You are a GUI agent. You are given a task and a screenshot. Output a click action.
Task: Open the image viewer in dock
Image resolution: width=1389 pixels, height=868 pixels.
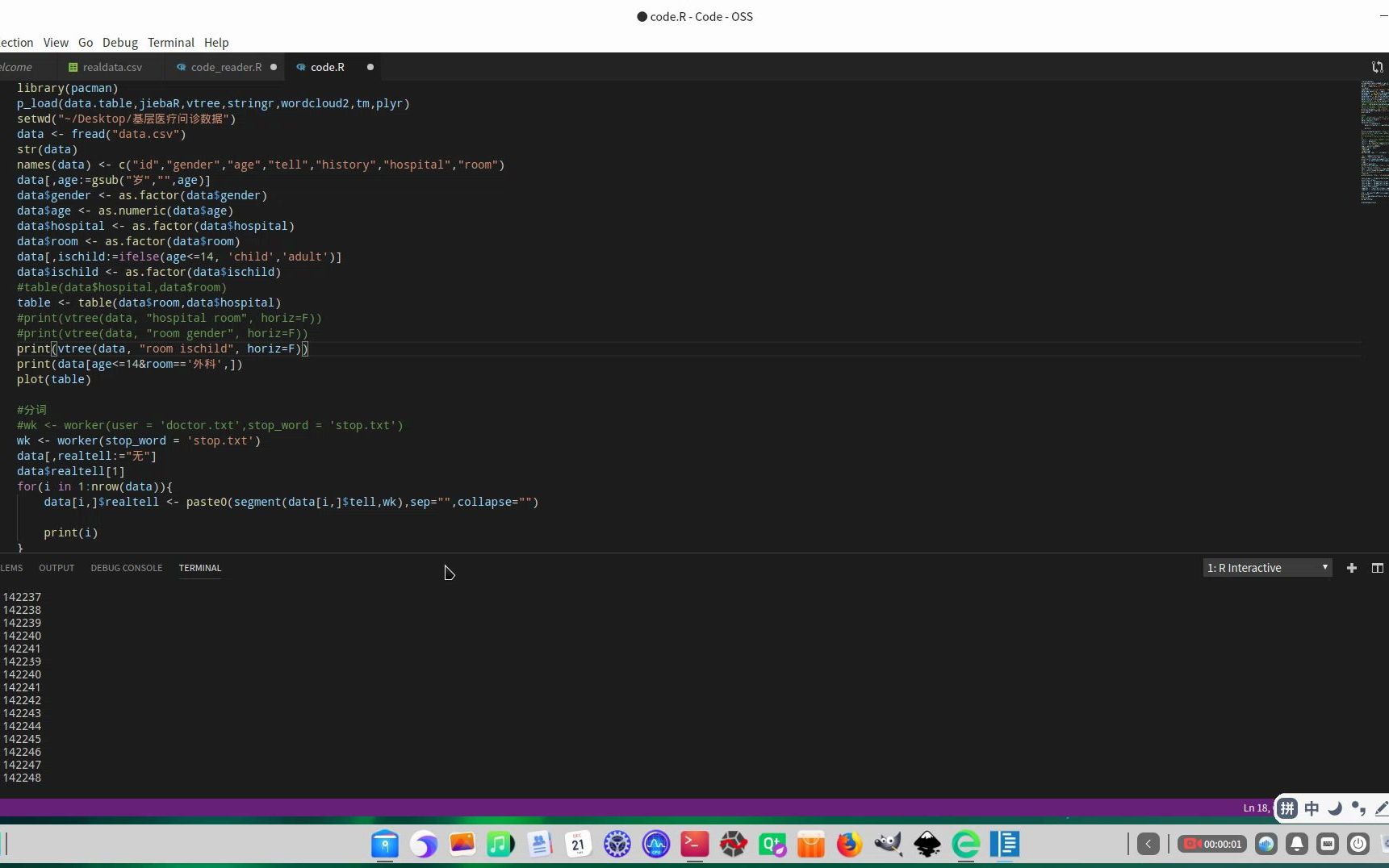(462, 845)
